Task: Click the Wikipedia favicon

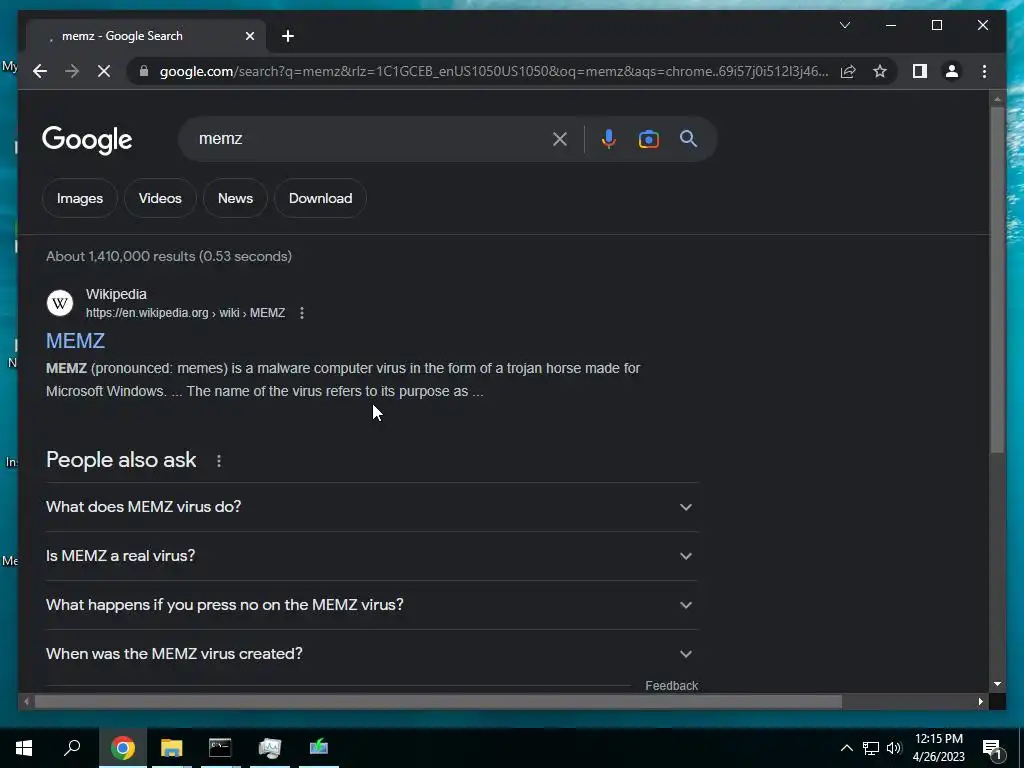Action: [x=59, y=303]
